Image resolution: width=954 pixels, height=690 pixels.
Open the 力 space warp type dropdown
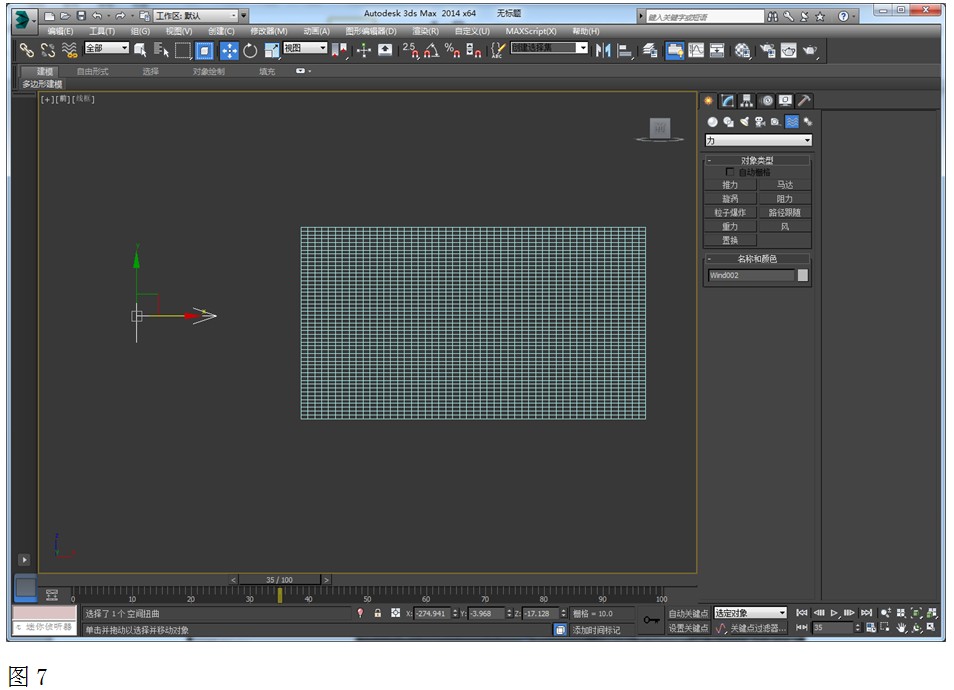(758, 141)
